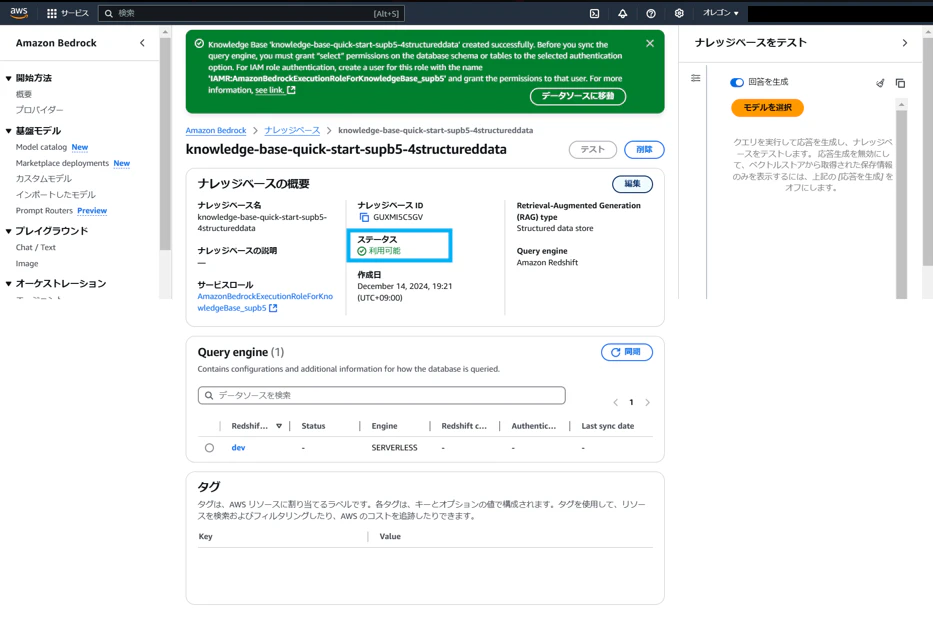Viewport: 933px width, 617px height.
Task: Clear the test chat with broom icon
Action: 880,83
